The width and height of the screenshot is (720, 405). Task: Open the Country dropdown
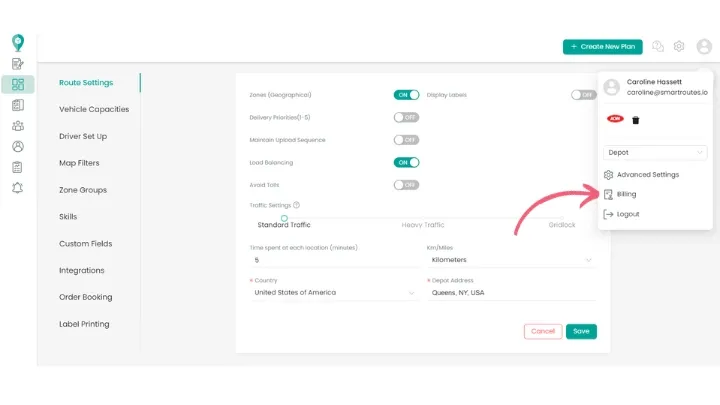tap(333, 293)
